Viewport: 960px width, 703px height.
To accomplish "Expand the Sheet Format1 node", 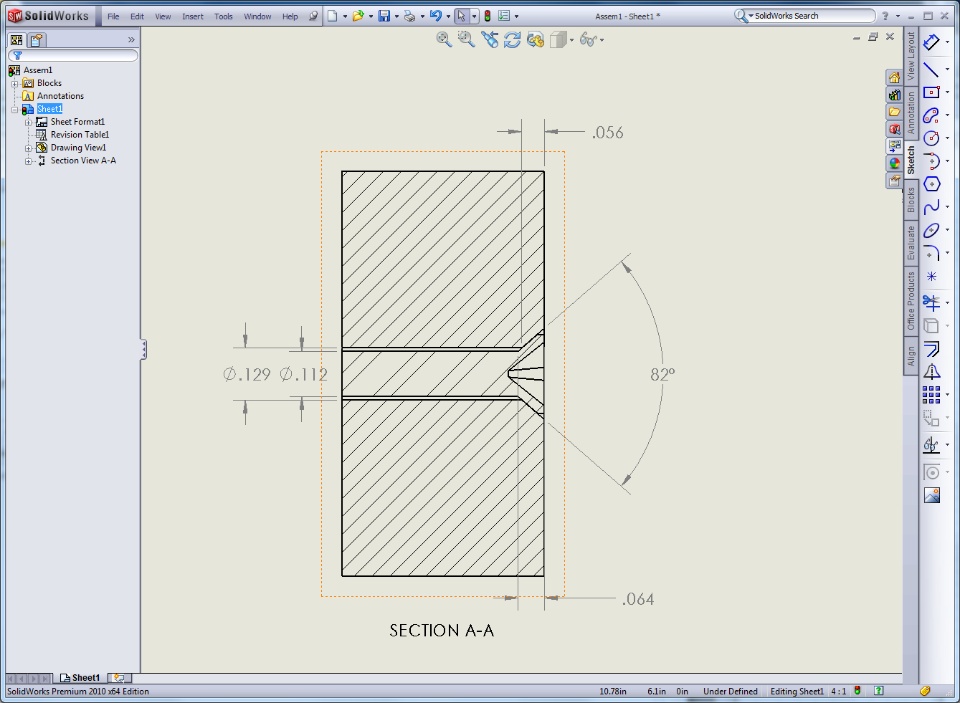I will (x=28, y=122).
